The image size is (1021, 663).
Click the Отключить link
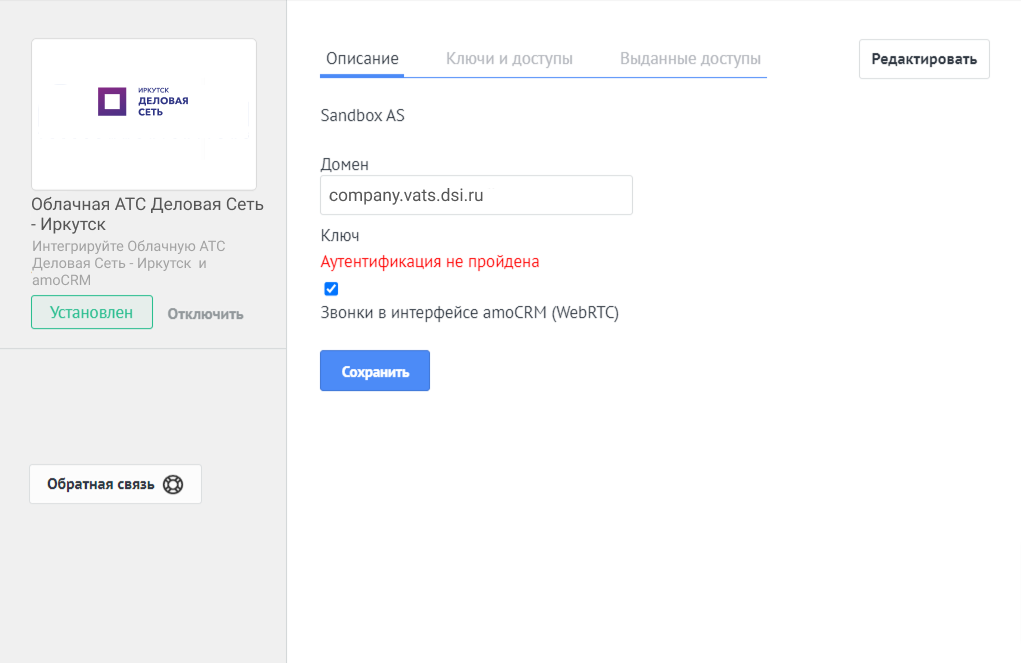205,313
